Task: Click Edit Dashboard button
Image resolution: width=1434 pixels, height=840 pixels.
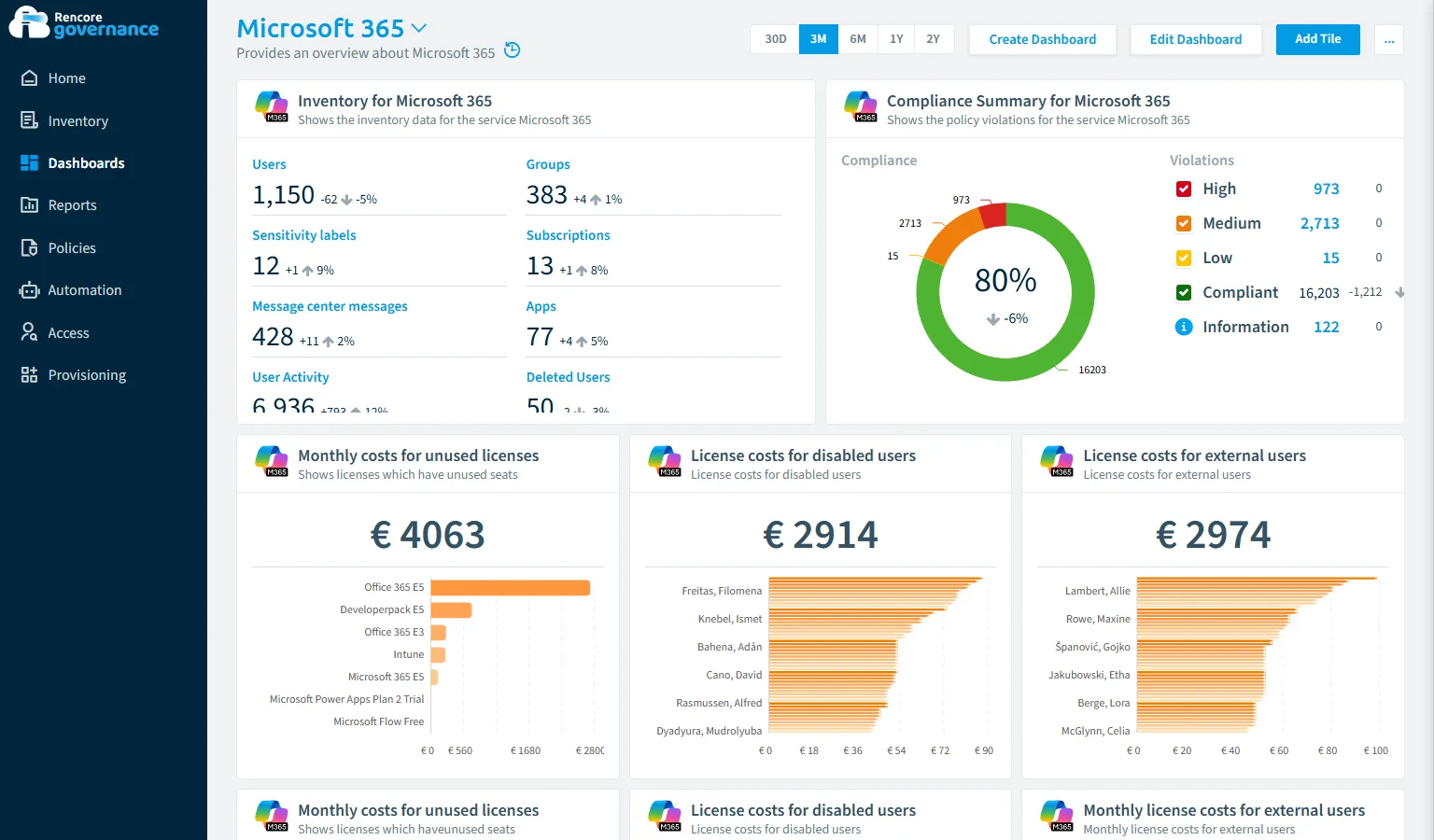Action: tap(1196, 39)
